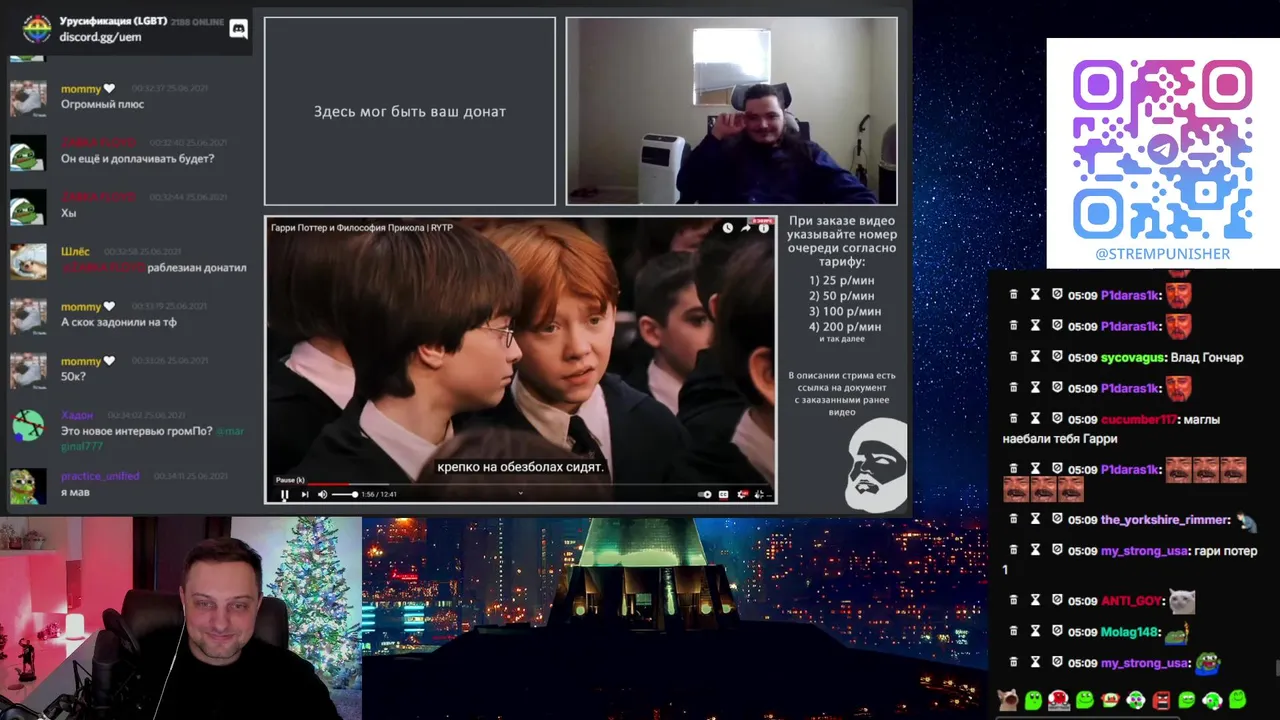Expand the chevron below video controls
This screenshot has height=720, width=1280.
[520, 493]
